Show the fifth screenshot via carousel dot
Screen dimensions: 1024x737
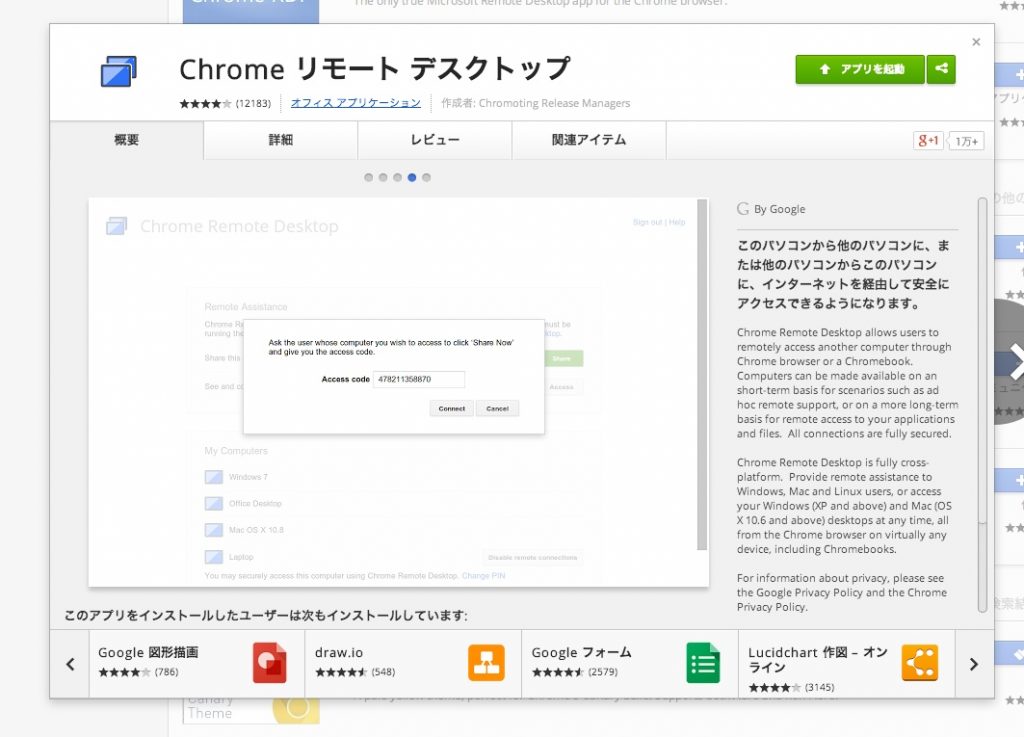point(426,178)
